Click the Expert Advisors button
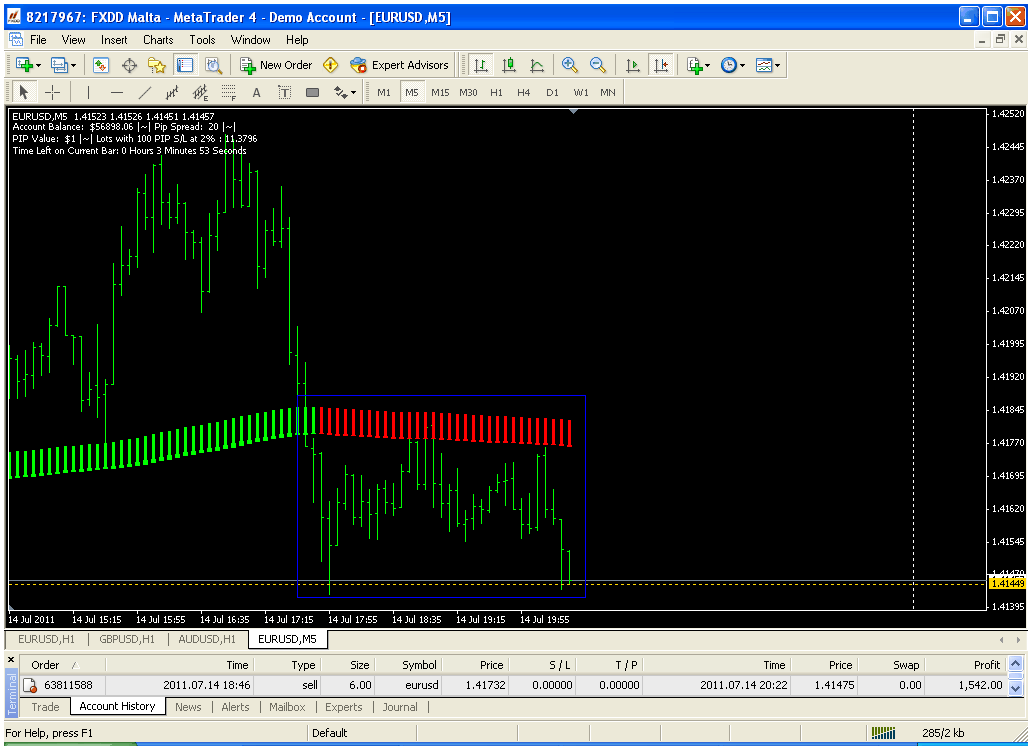Viewport: 1032px width, 746px height. tap(399, 65)
